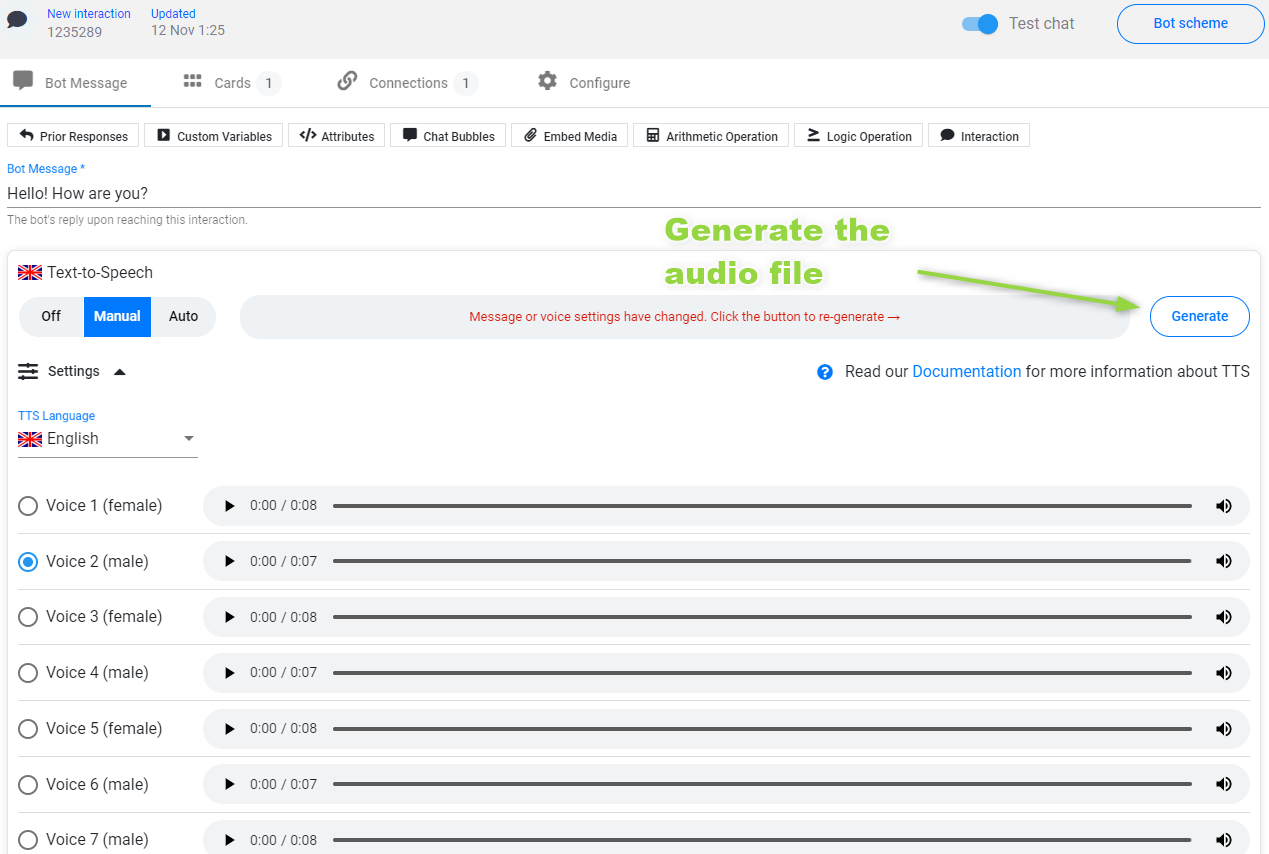The height and width of the screenshot is (854, 1269).
Task: Seek within the Voice 4 (male) progress bar
Action: click(x=762, y=673)
